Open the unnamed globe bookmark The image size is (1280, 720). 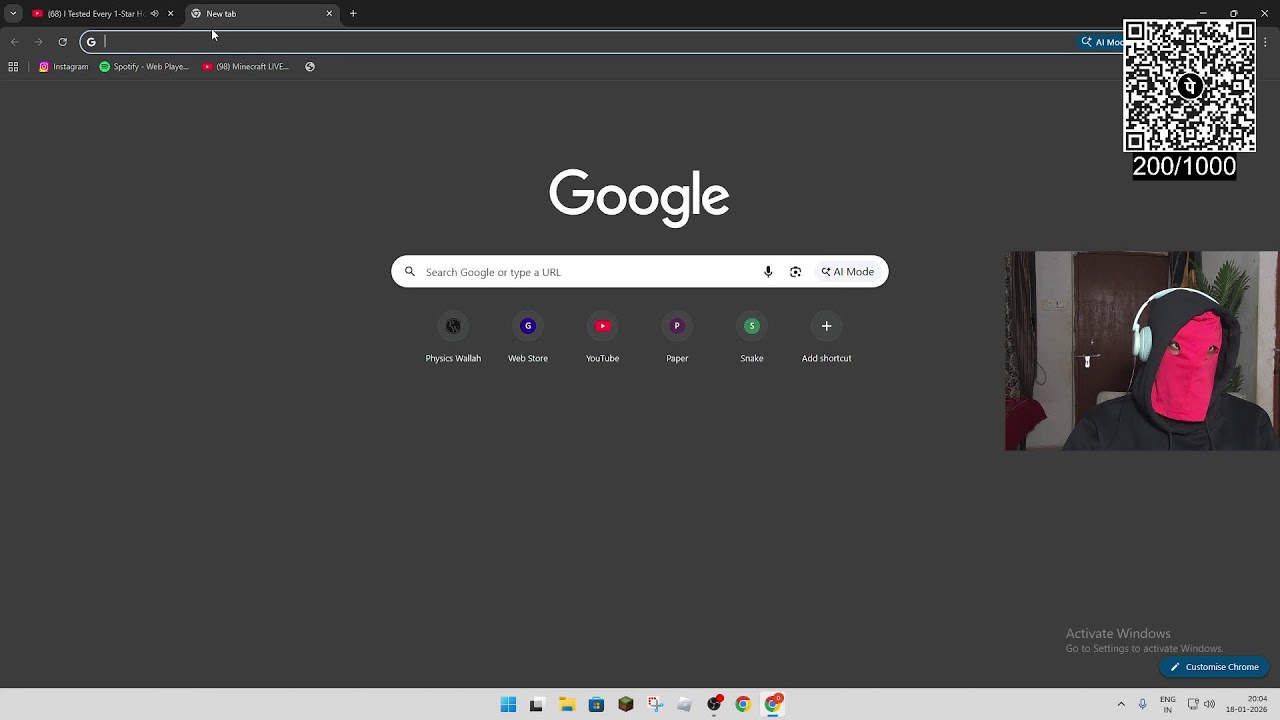310,67
